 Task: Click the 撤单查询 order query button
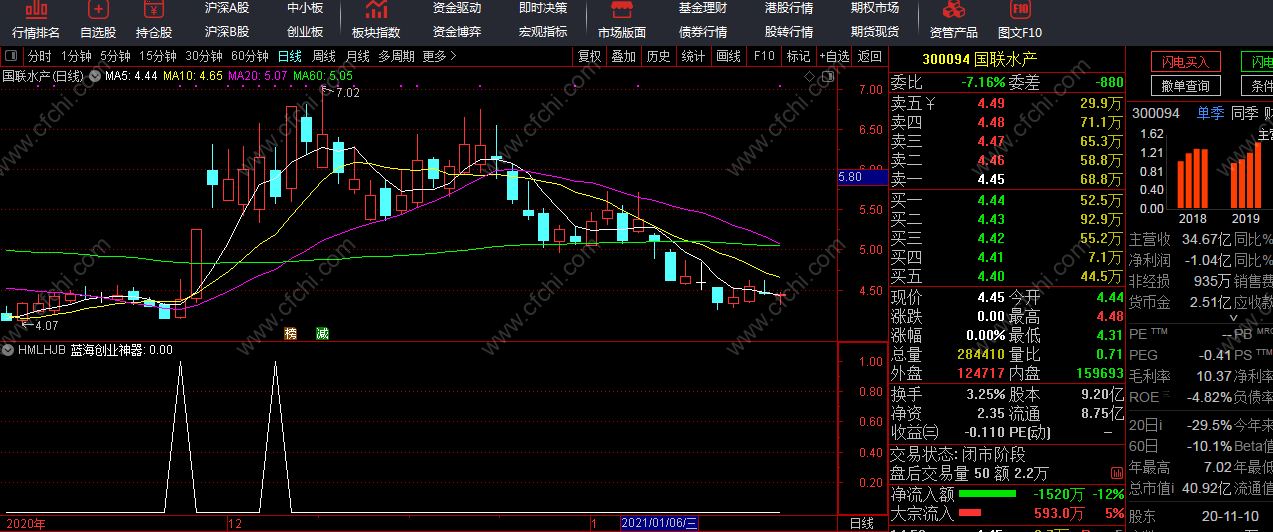(1185, 86)
